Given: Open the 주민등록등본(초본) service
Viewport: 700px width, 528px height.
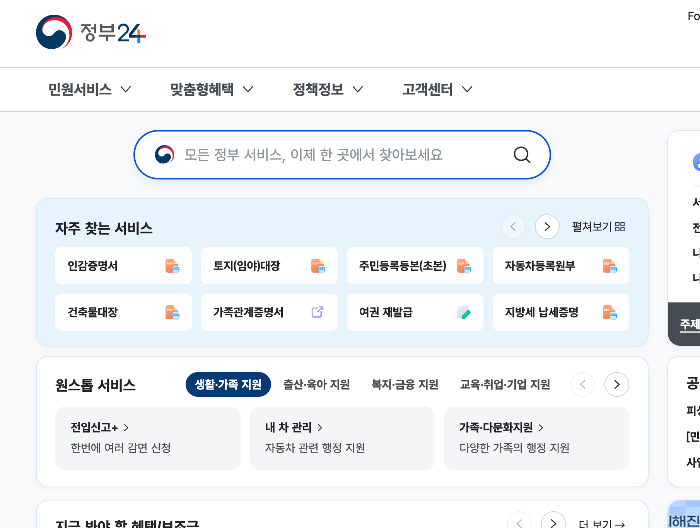Looking at the screenshot, I should point(415,266).
